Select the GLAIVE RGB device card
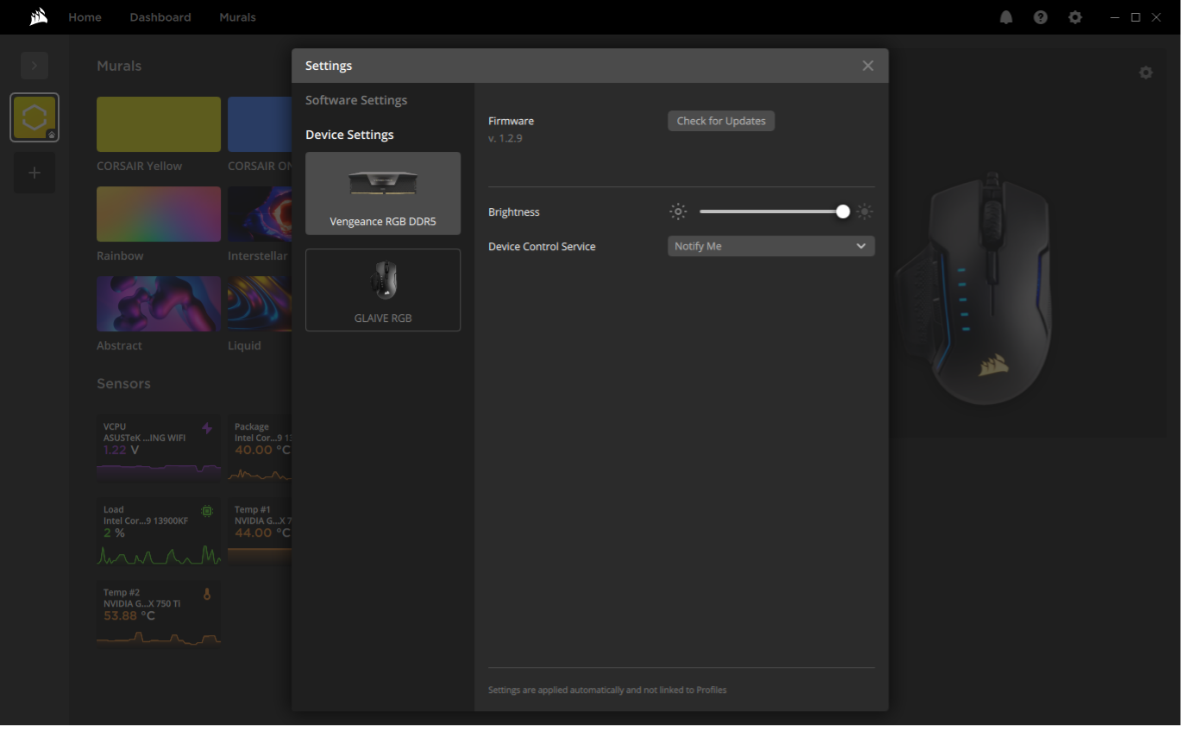Image resolution: width=1185 pixels, height=730 pixels. pos(384,291)
